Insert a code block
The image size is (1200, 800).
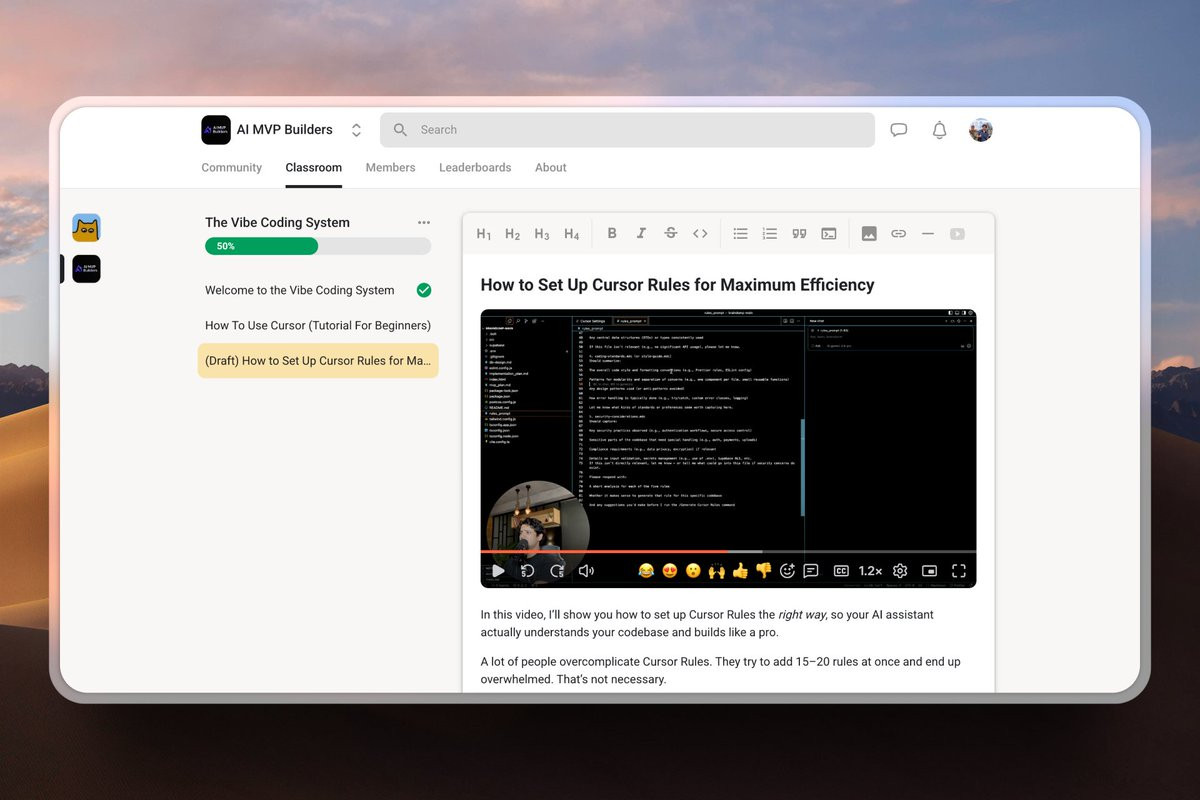pyautogui.click(x=829, y=233)
